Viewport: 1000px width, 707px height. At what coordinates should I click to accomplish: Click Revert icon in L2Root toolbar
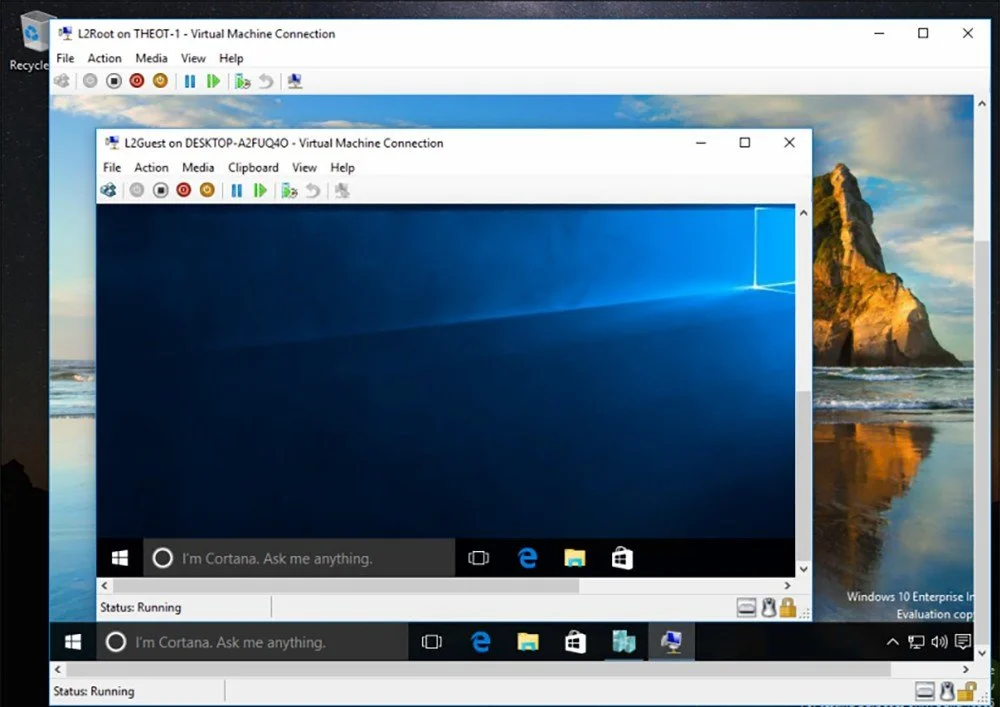(x=265, y=81)
